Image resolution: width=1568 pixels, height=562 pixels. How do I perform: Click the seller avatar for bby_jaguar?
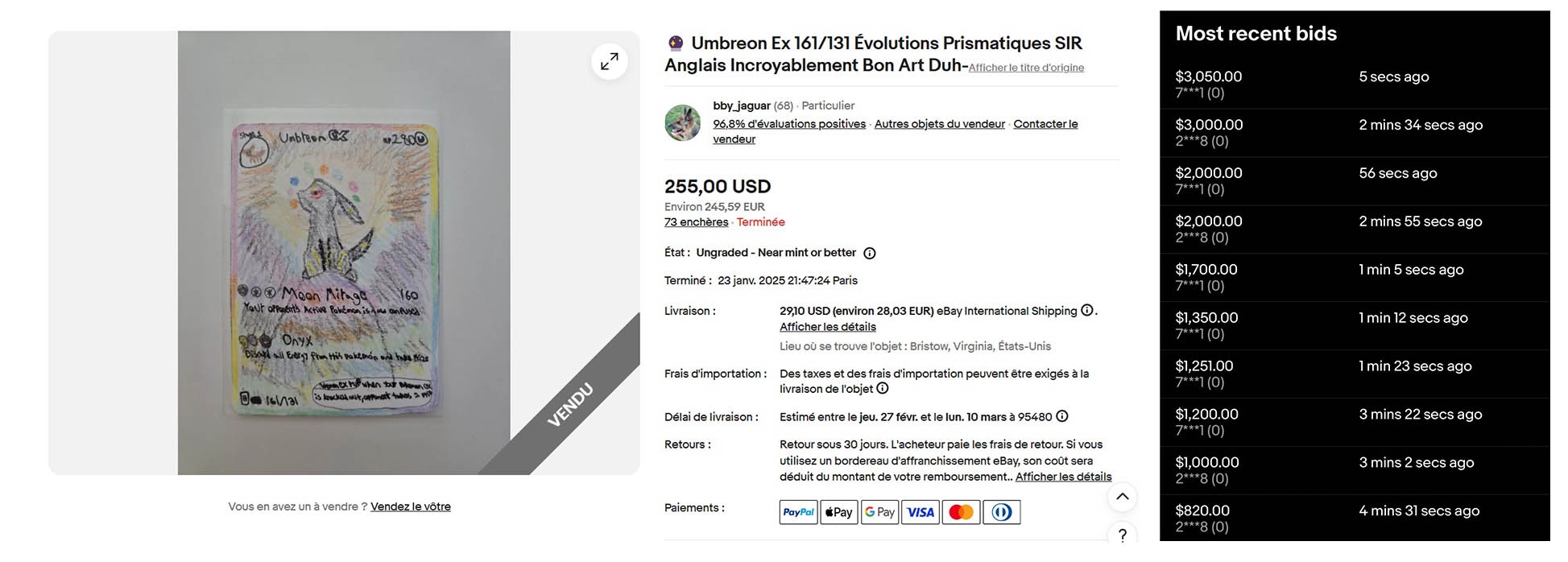click(x=682, y=123)
